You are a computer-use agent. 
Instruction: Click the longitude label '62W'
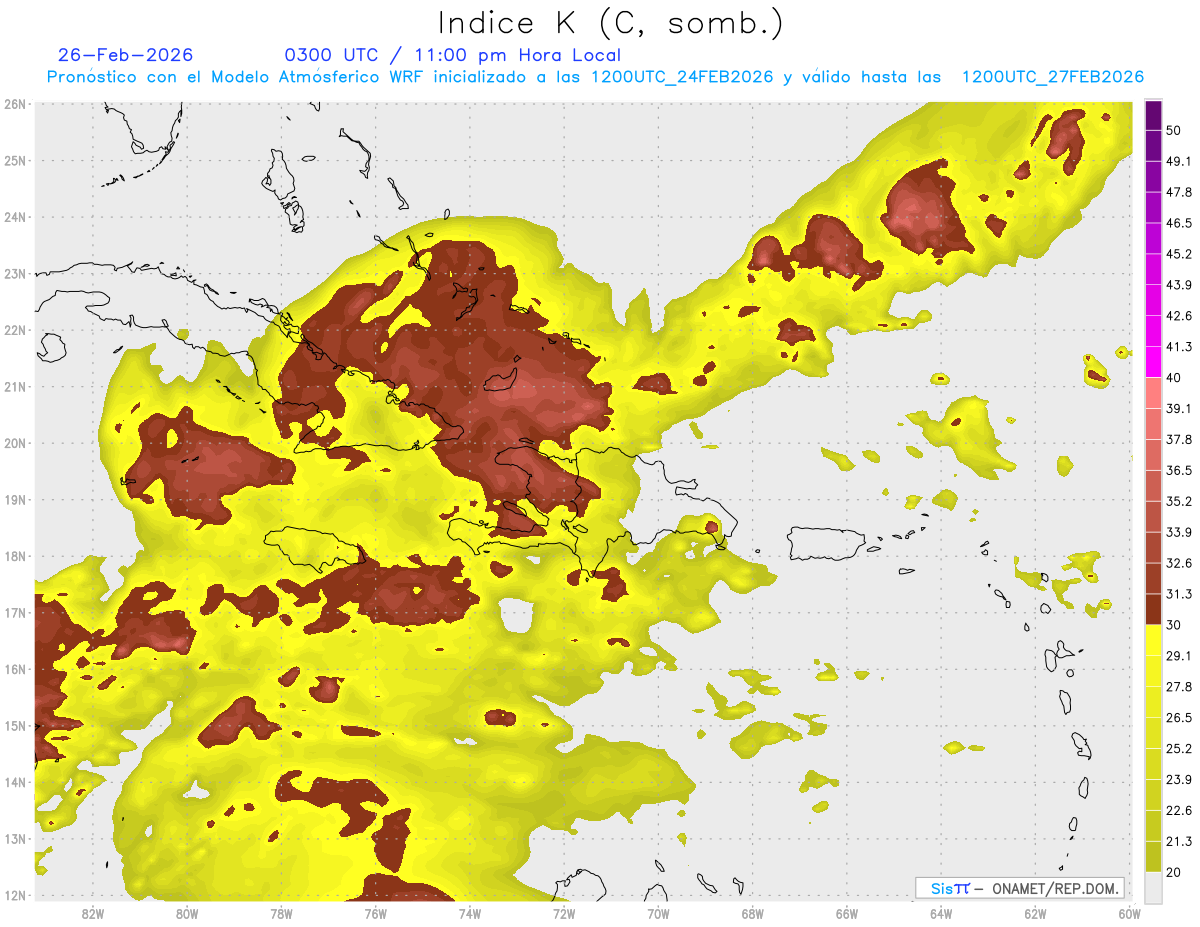(1035, 913)
